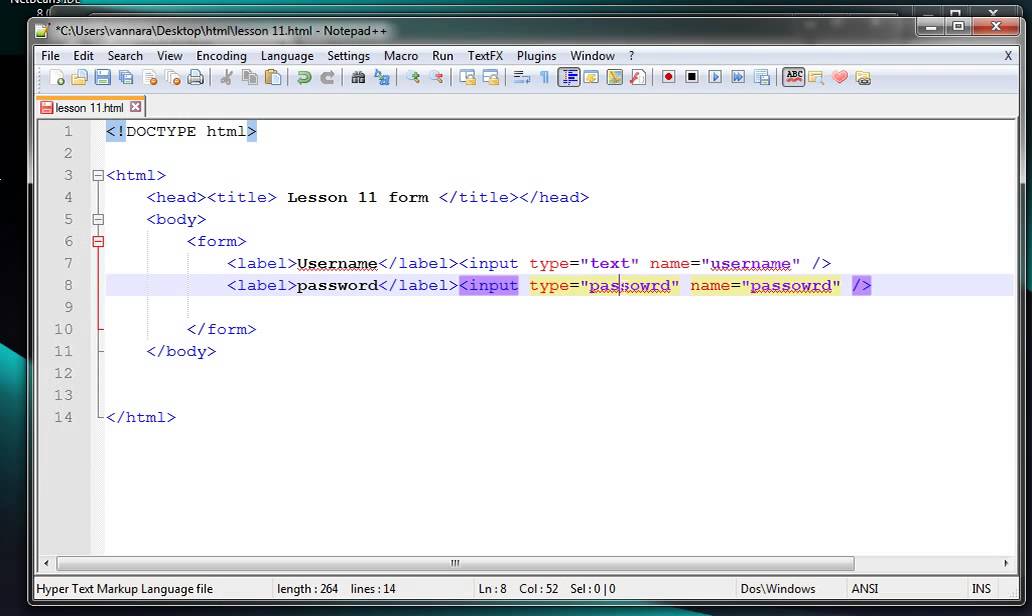Click the horizontal scrollbar thumb
This screenshot has height=616, width=1032.
pos(455,563)
